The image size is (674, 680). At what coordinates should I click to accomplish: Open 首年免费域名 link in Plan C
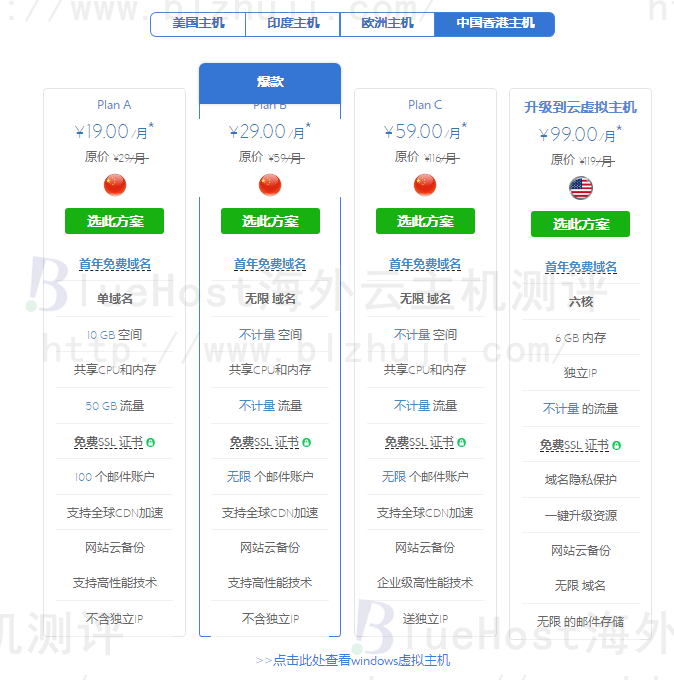(x=425, y=264)
